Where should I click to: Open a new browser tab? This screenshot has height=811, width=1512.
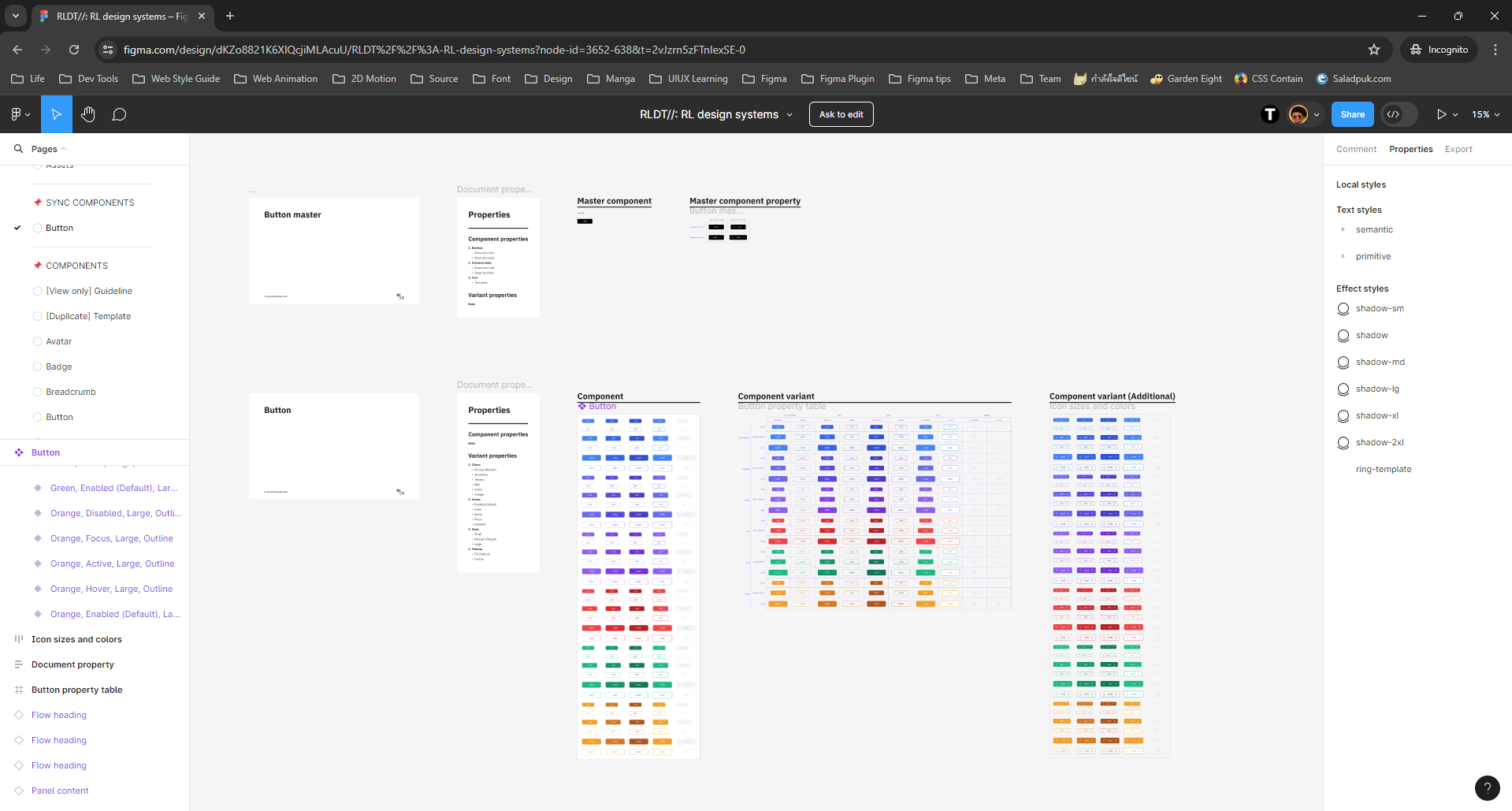tap(230, 16)
